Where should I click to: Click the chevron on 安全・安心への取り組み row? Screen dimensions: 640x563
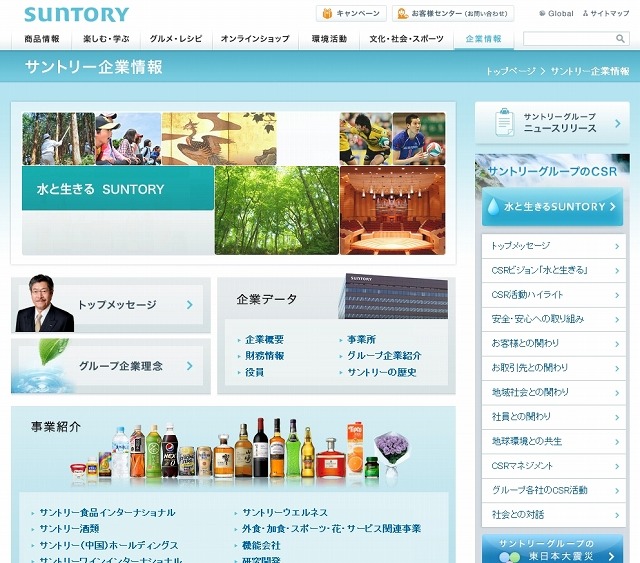(617, 320)
